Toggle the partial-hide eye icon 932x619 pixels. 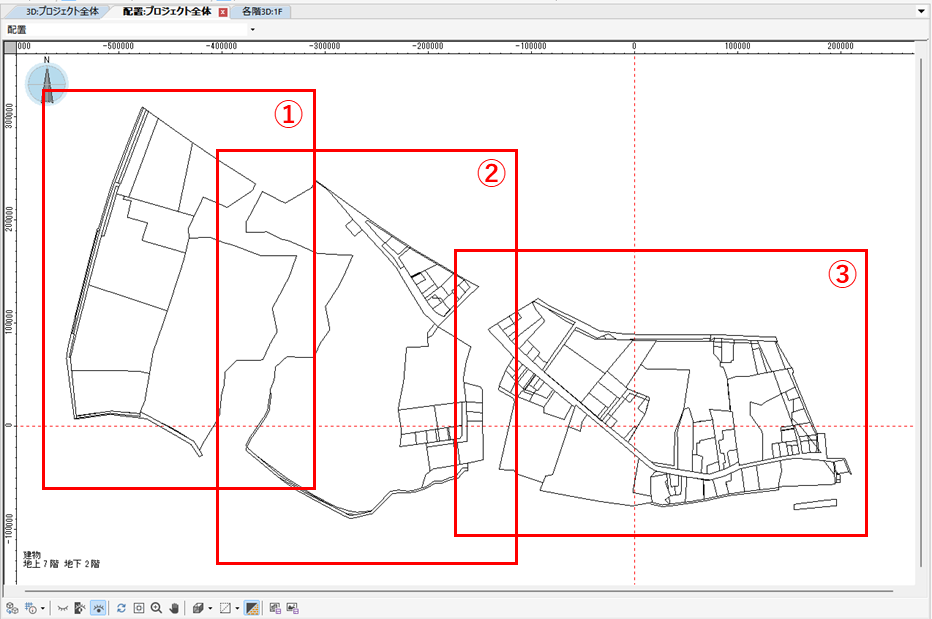[x=80, y=608]
